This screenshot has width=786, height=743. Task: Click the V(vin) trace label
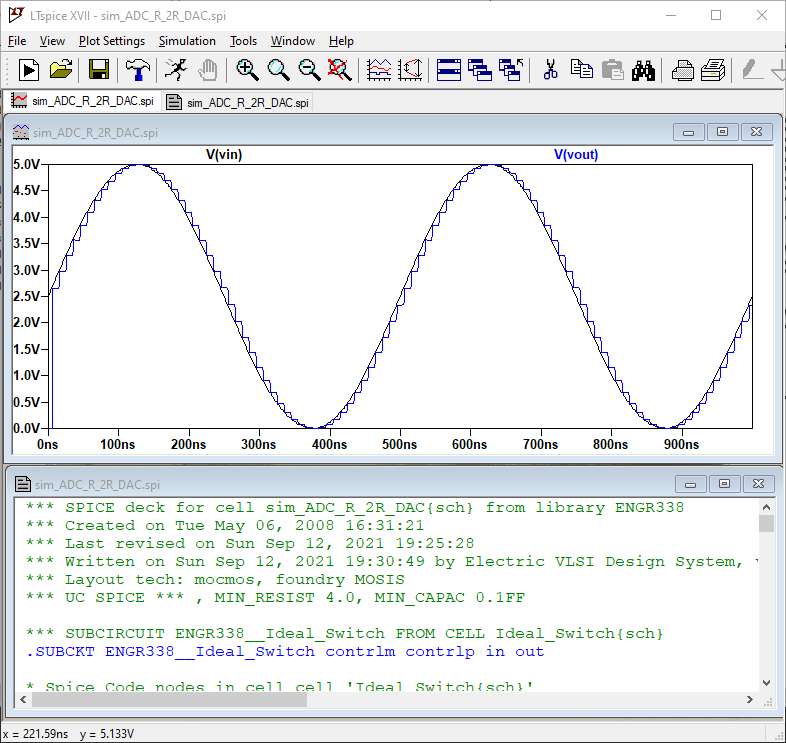[224, 154]
